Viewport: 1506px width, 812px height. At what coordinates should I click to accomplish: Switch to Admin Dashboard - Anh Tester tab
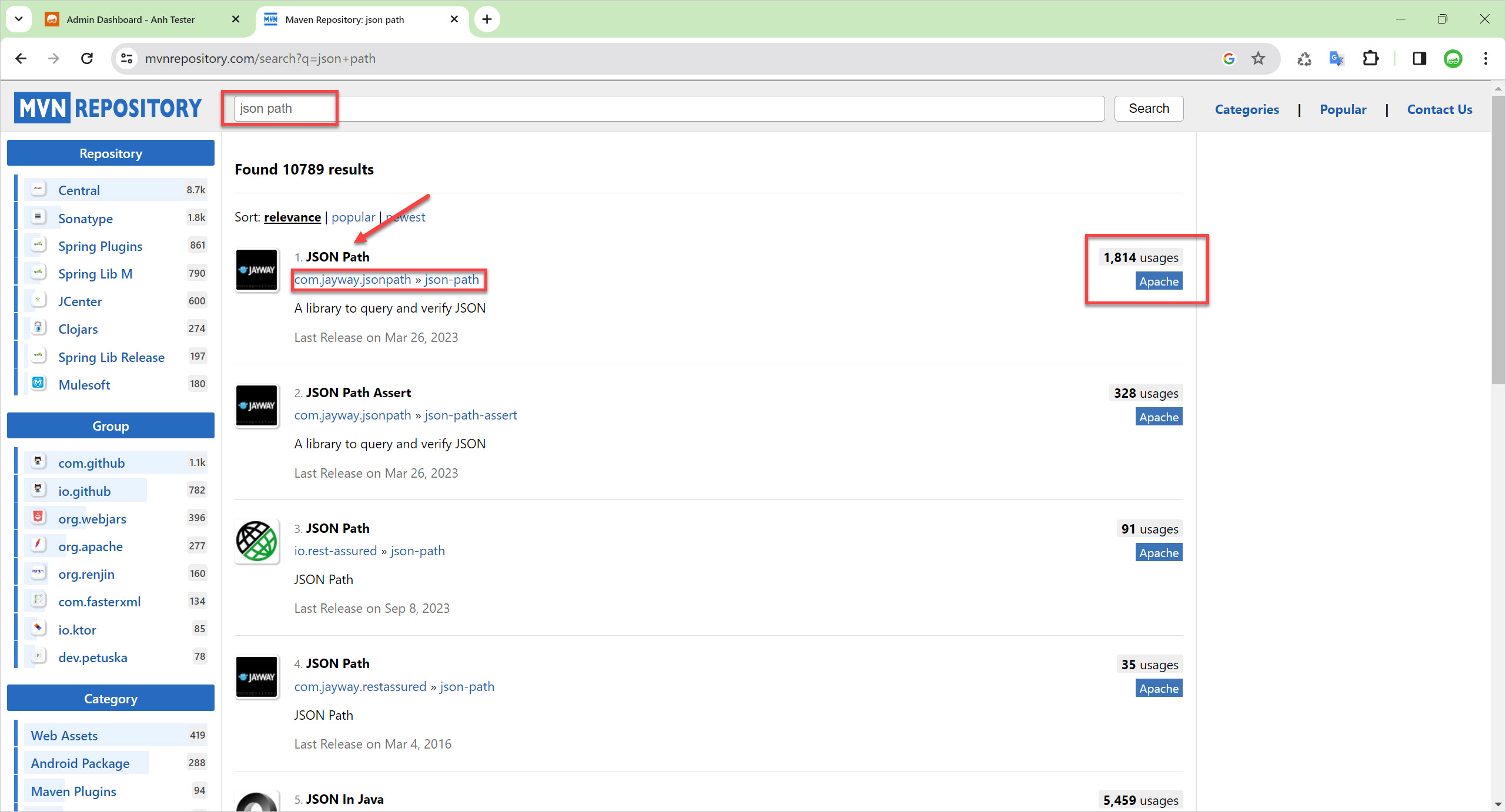(x=130, y=19)
